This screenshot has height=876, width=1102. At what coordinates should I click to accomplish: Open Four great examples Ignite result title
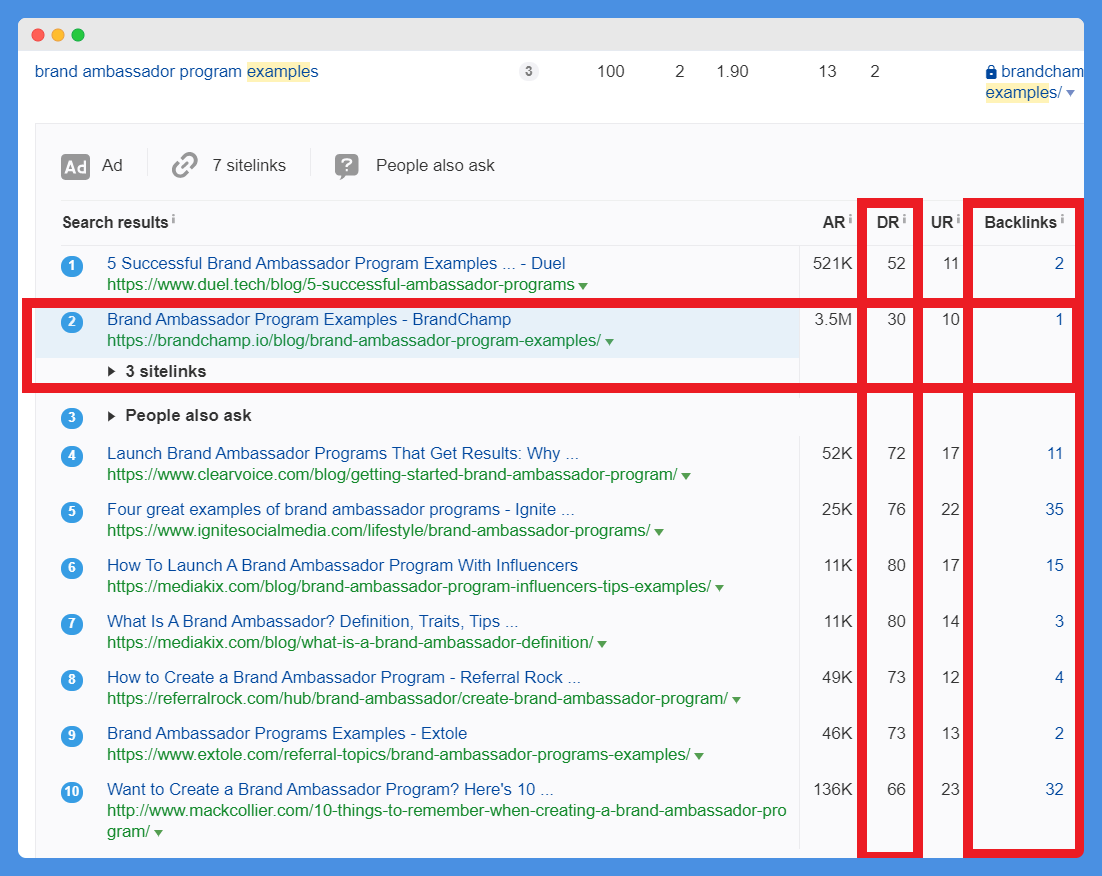click(x=341, y=510)
